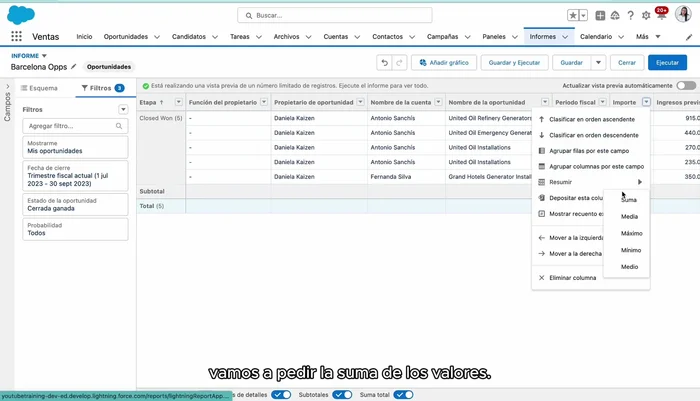
Task: Toggle Actualizar vista previa automáticamente switch
Action: pos(686,86)
